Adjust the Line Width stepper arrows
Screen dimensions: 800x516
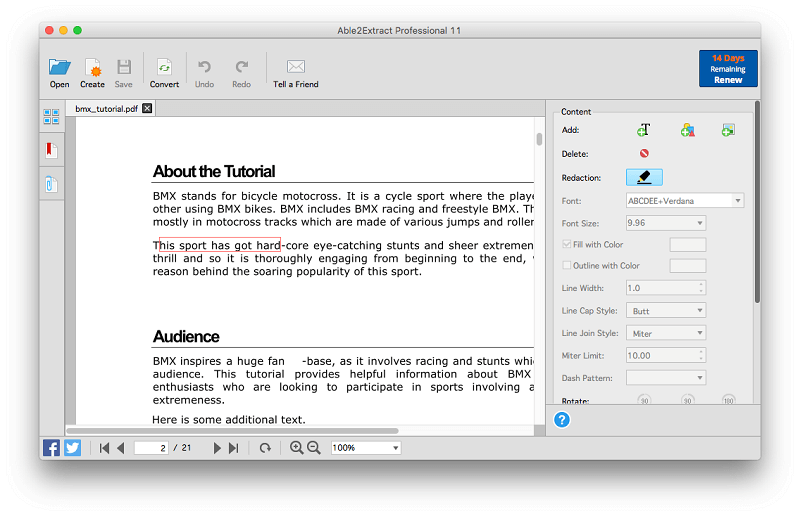tap(701, 288)
